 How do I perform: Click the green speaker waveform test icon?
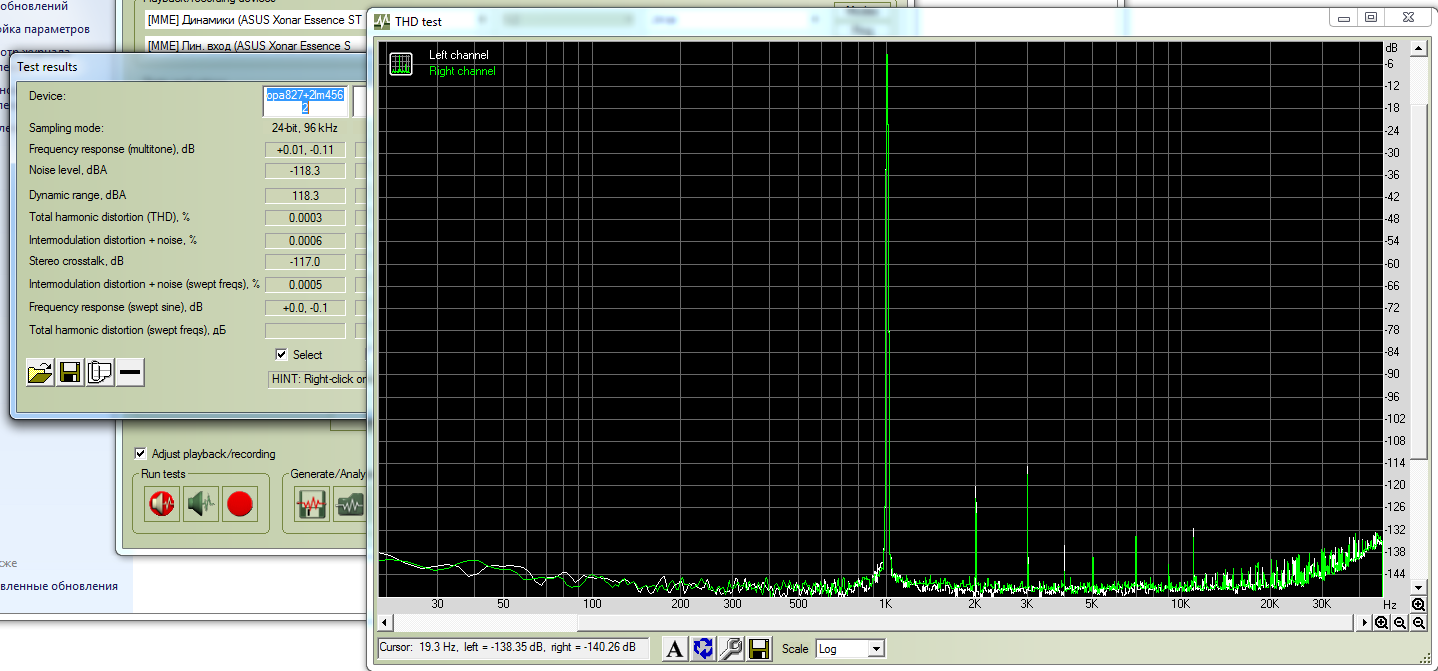(x=201, y=504)
